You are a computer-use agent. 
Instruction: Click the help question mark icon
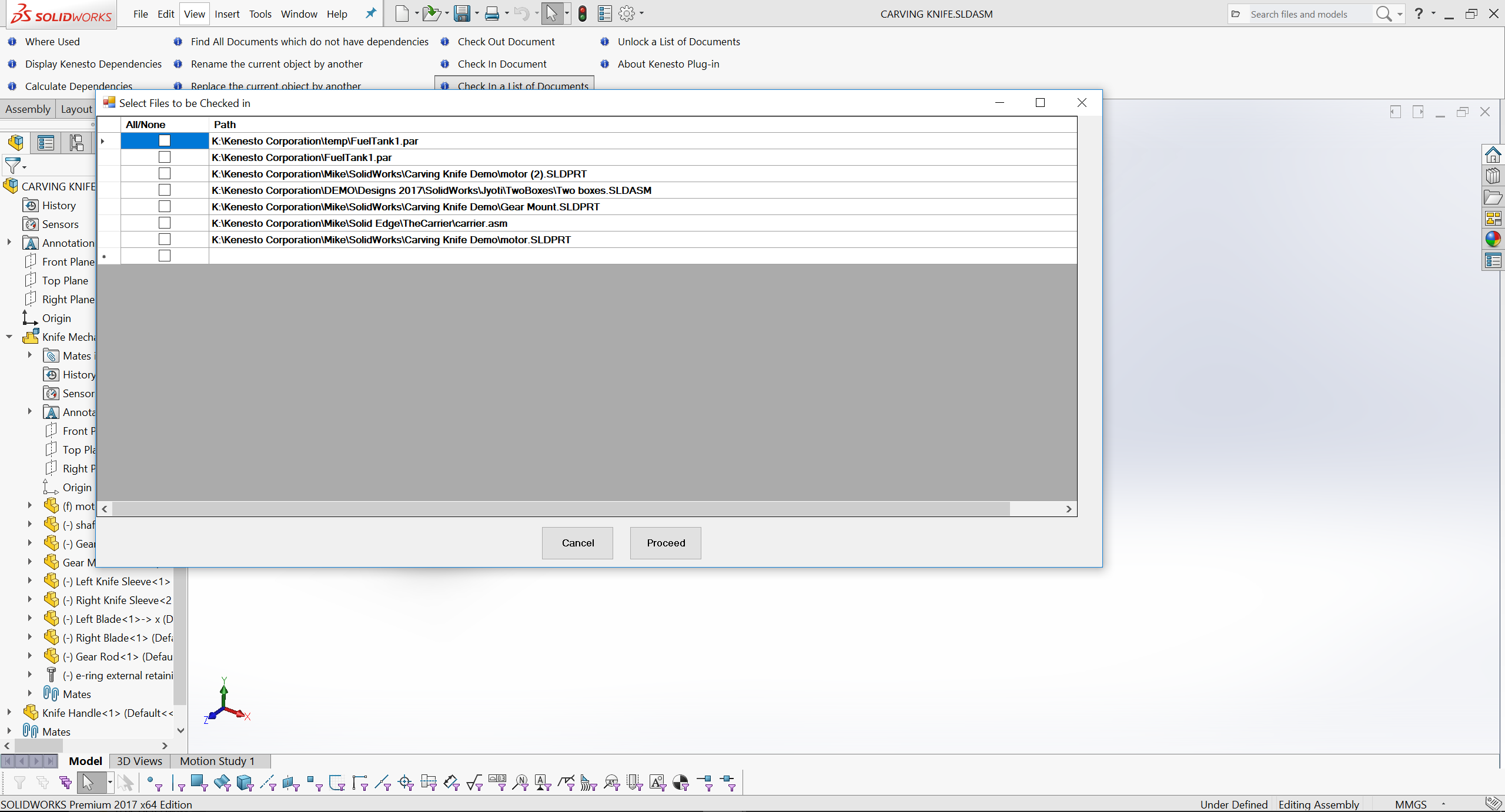[1419, 14]
